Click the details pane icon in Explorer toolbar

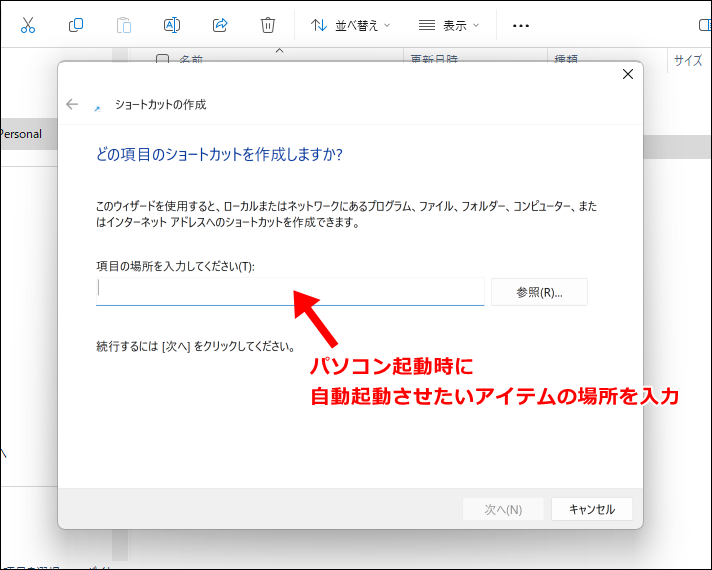pos(705,25)
